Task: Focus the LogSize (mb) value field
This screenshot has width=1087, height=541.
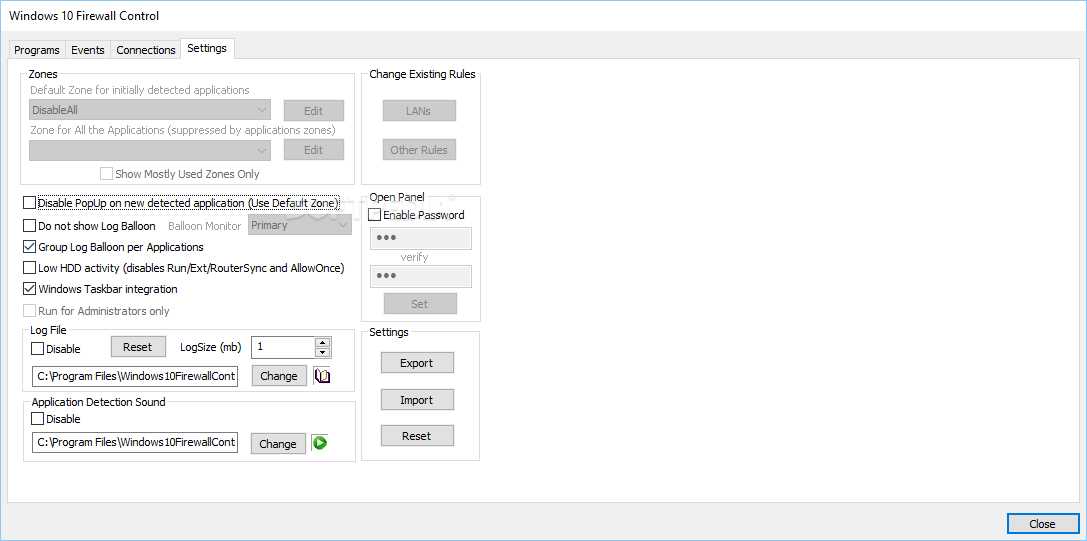Action: click(x=283, y=347)
